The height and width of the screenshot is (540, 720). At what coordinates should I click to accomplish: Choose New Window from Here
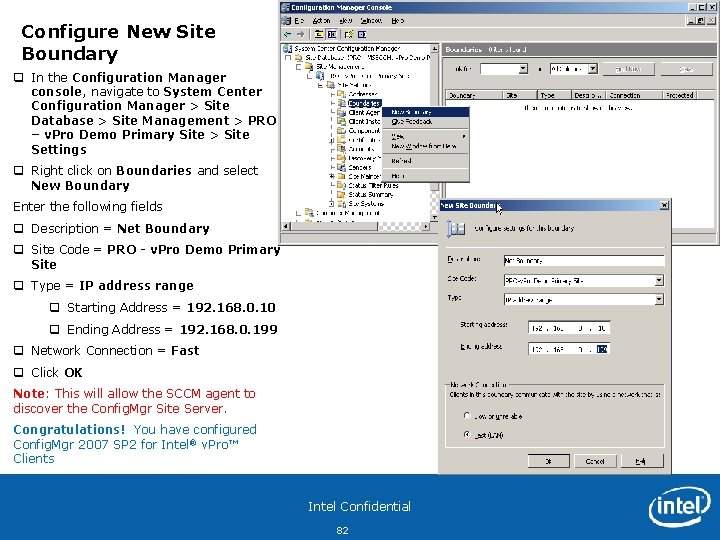(426, 146)
